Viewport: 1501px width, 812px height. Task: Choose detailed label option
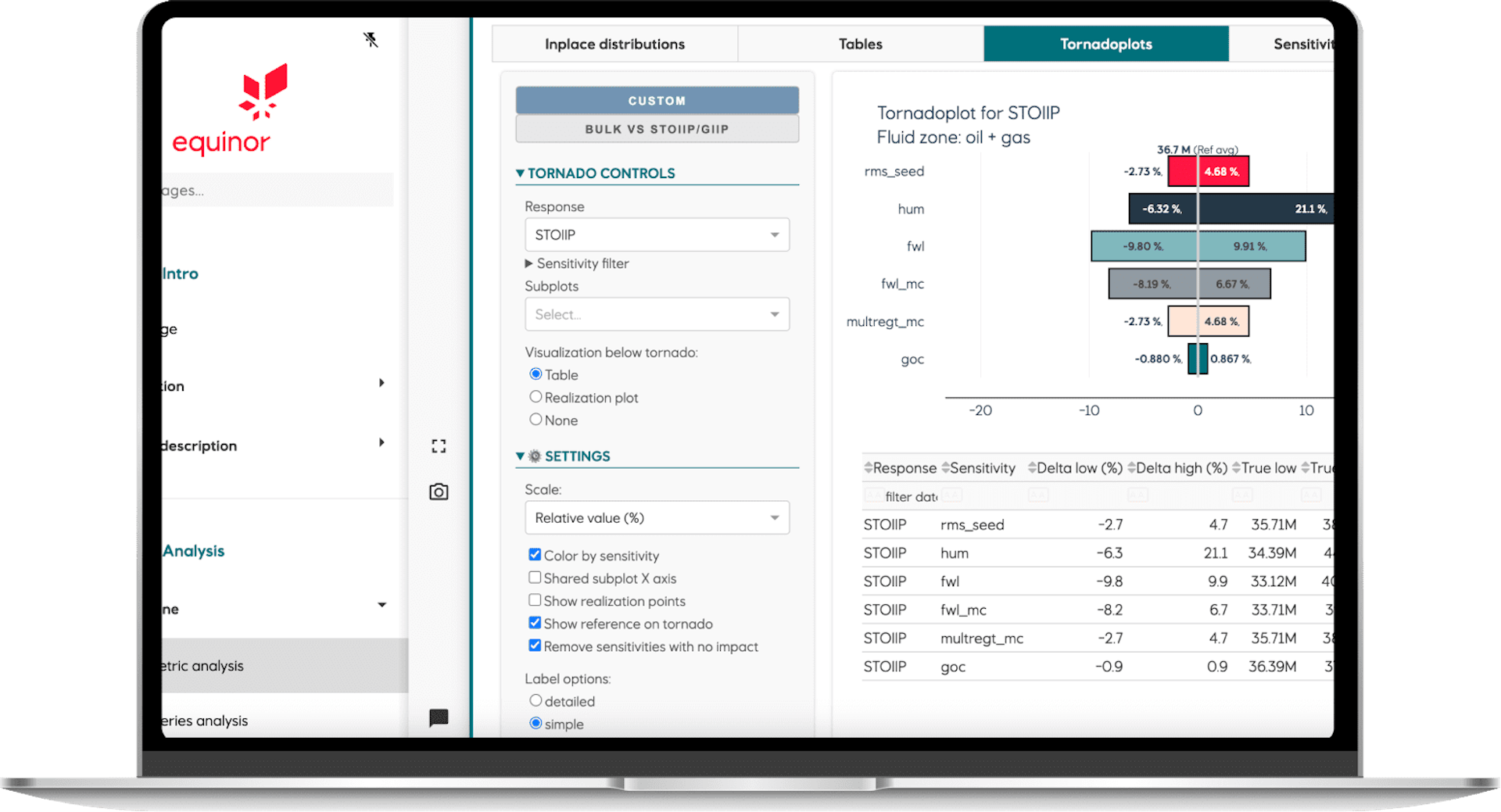pyautogui.click(x=536, y=701)
